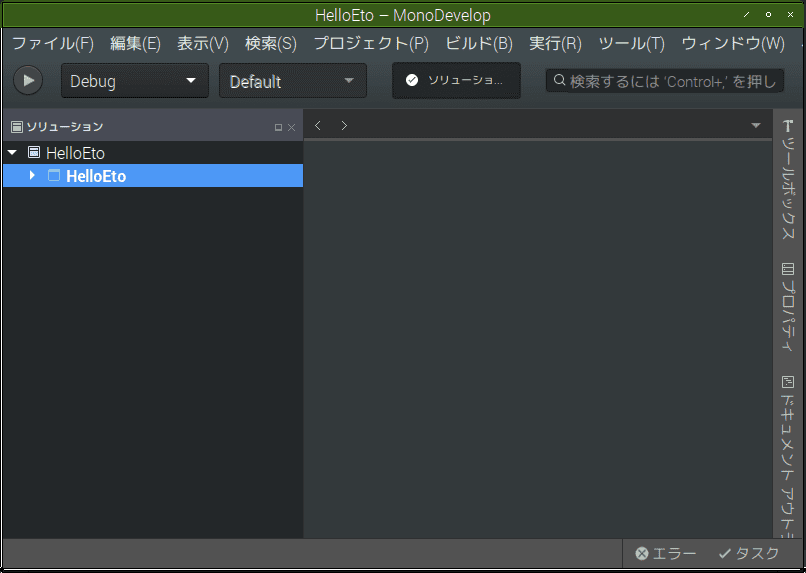Click the solution status check icon

tap(412, 80)
